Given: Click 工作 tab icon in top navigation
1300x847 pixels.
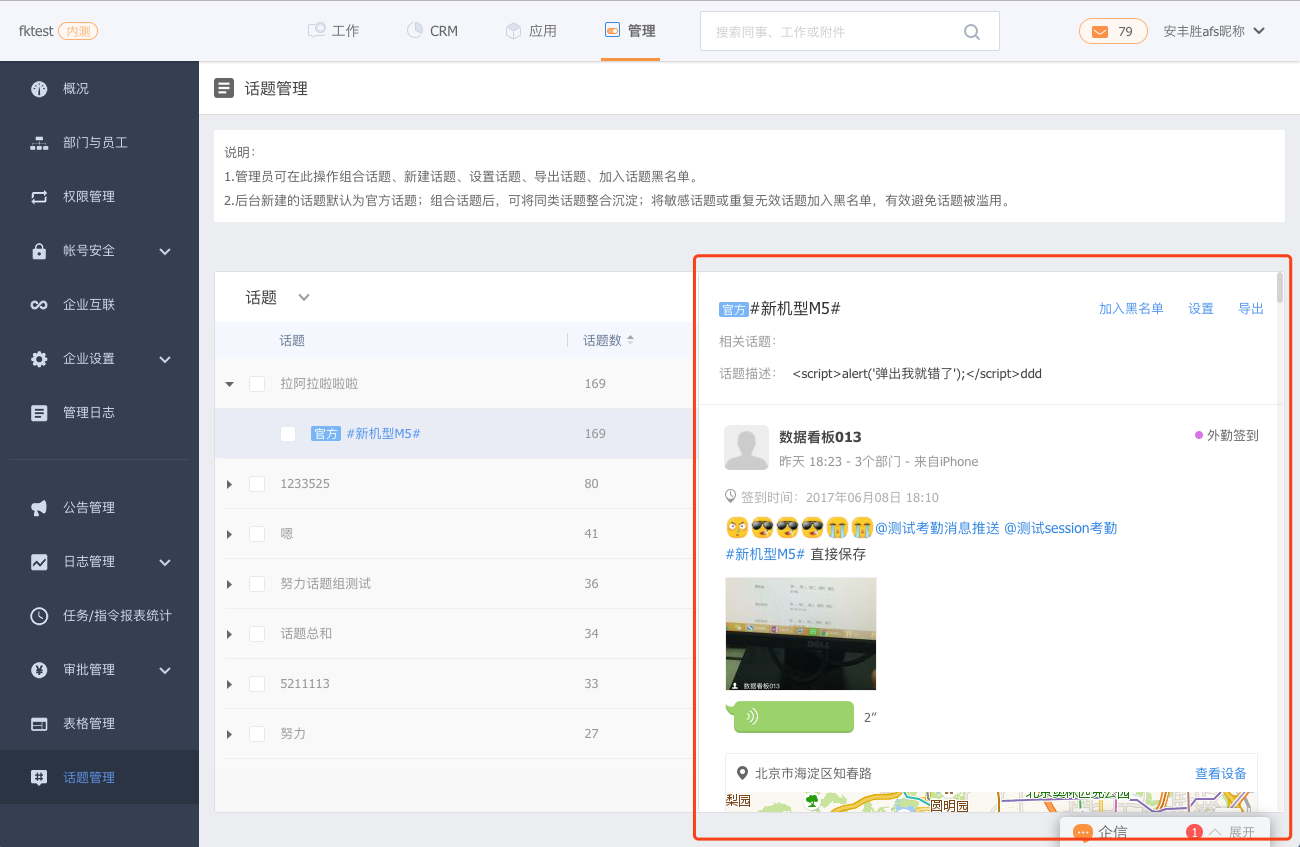Looking at the screenshot, I should [317, 30].
